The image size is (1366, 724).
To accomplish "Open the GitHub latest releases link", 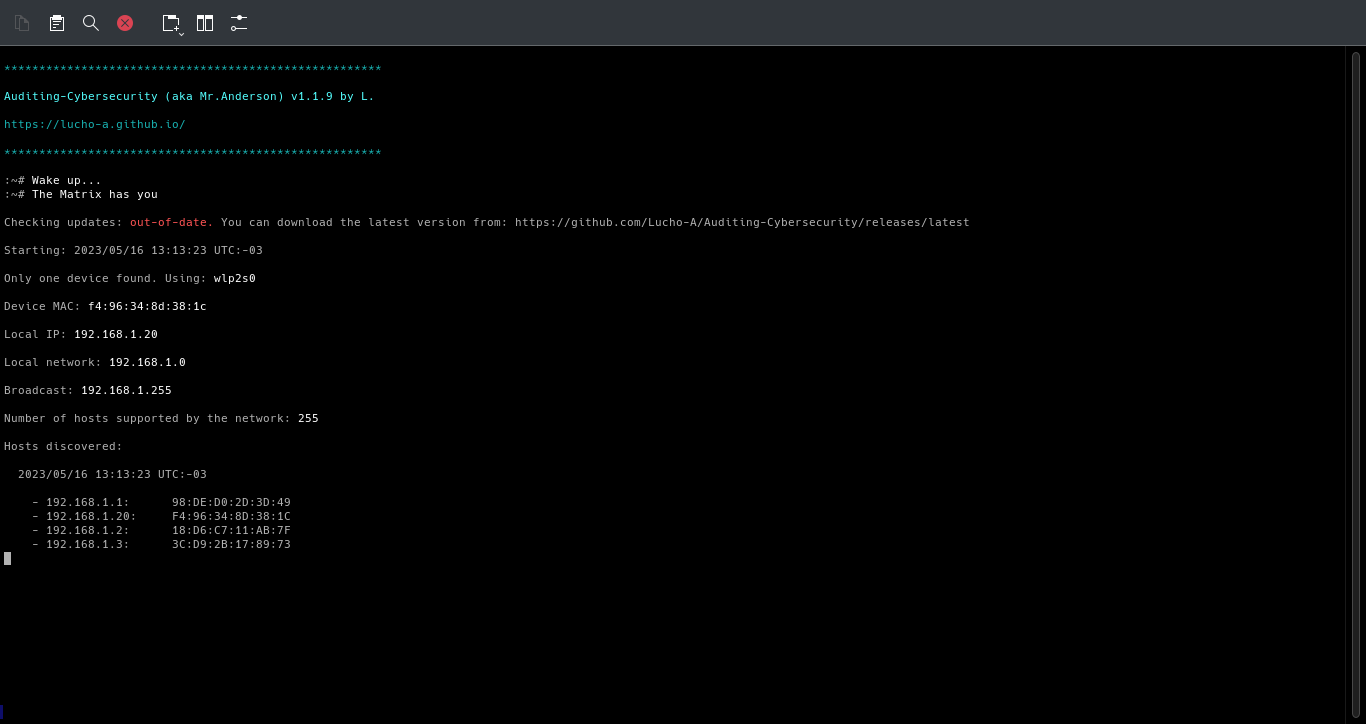I will coord(741,222).
